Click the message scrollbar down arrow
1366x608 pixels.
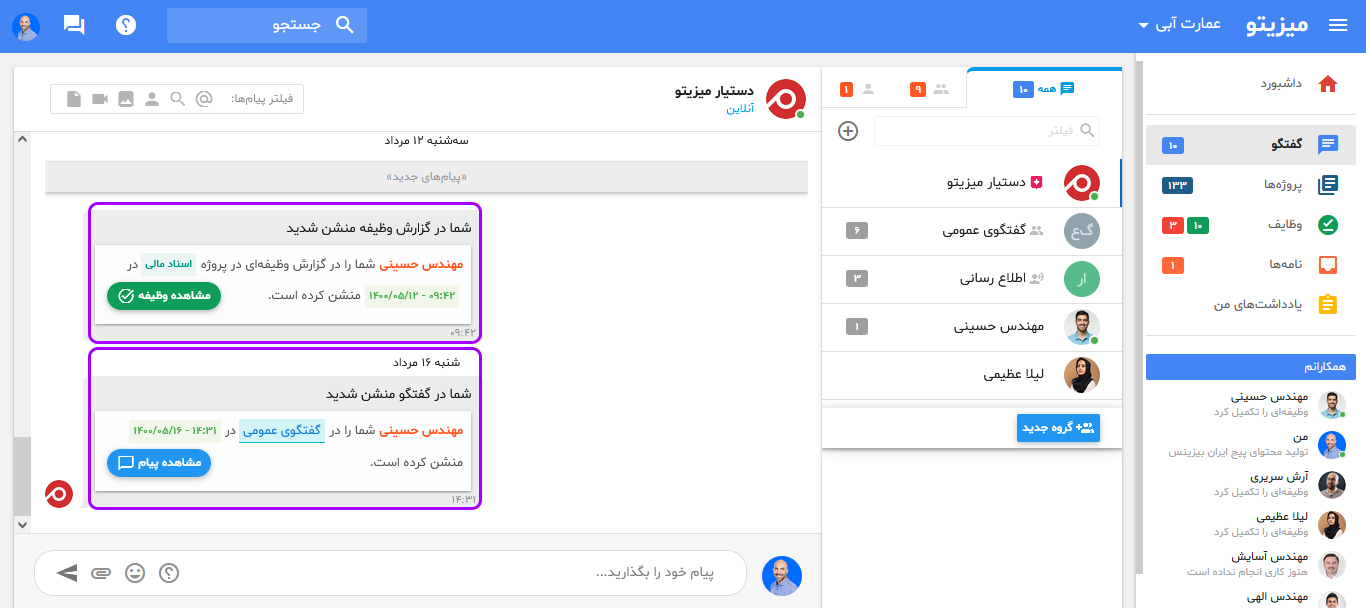(23, 524)
